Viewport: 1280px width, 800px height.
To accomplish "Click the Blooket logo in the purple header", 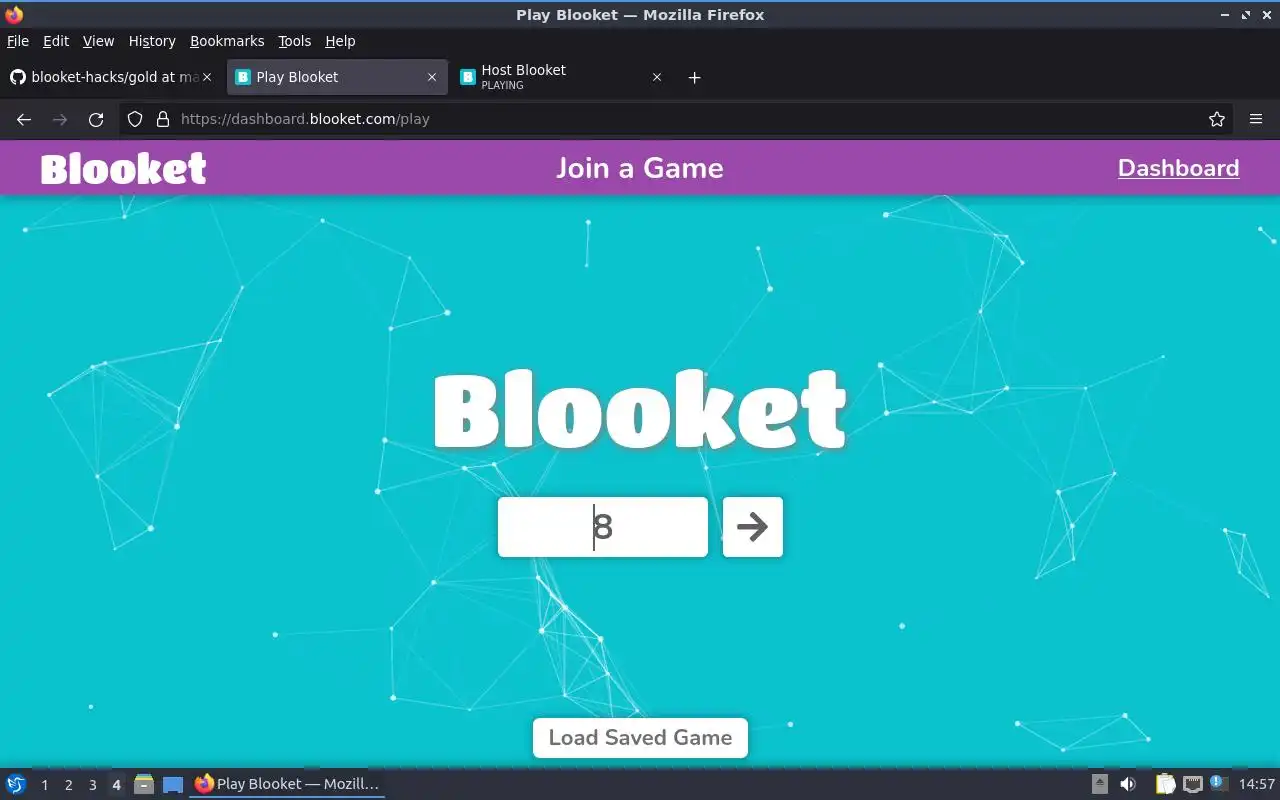I will point(123,168).
